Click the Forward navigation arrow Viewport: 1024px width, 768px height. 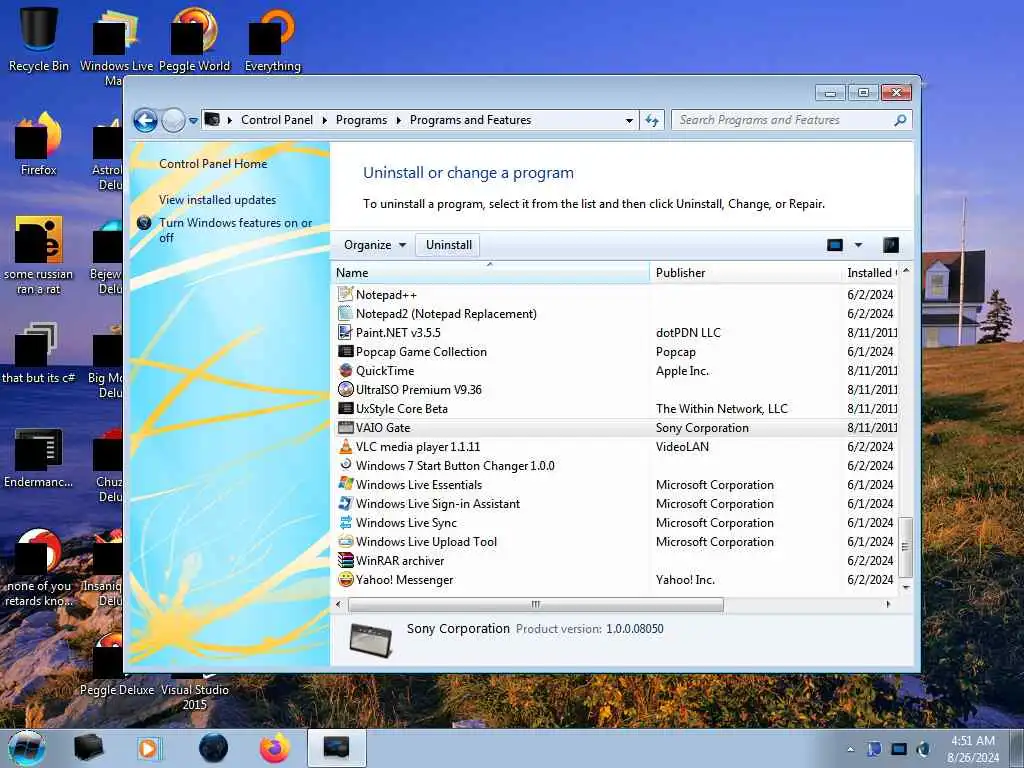(173, 120)
